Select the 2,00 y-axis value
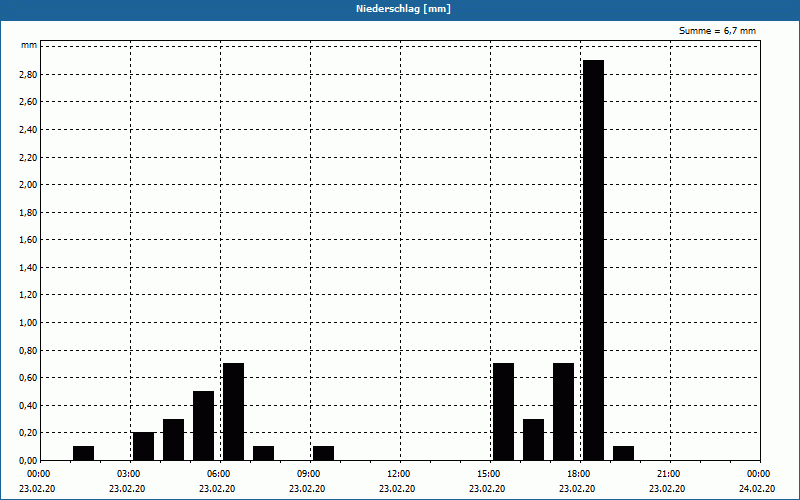 click(28, 185)
